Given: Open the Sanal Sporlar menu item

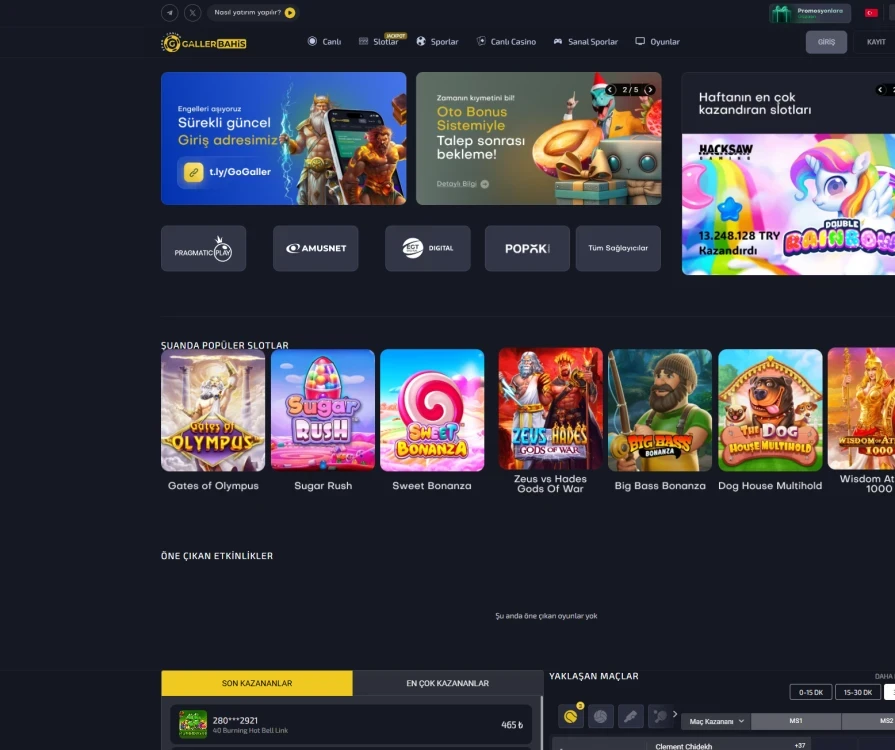Looking at the screenshot, I should click(x=586, y=42).
